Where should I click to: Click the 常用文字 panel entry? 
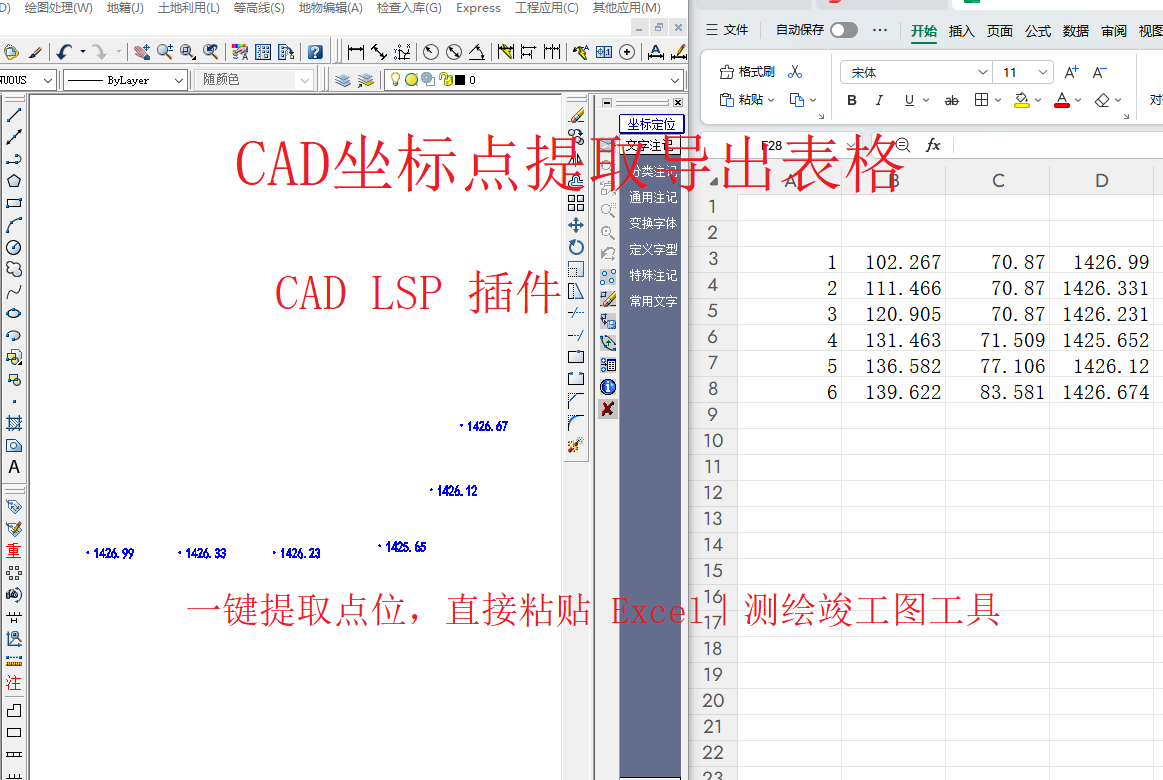tap(653, 301)
